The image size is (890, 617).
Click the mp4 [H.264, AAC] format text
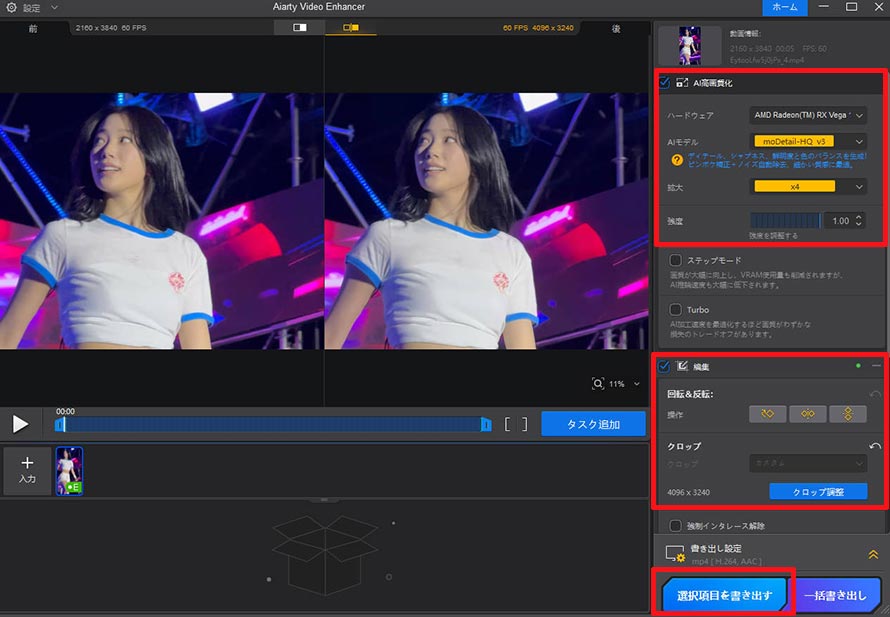727,561
